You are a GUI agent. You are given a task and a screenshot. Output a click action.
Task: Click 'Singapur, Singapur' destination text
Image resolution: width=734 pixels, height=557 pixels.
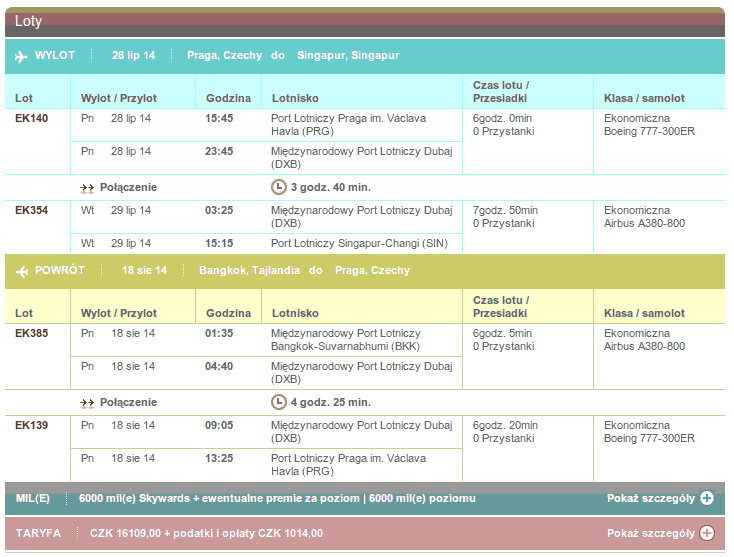(x=348, y=55)
